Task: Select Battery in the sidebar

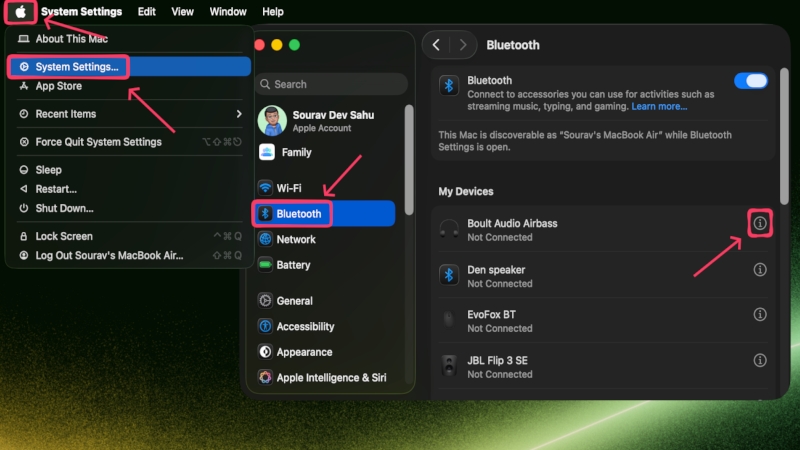Action: pos(326,265)
